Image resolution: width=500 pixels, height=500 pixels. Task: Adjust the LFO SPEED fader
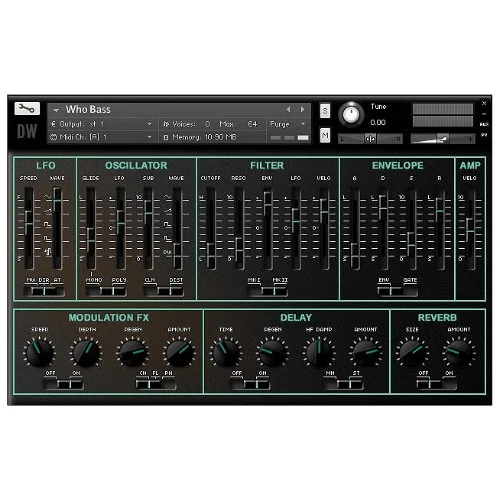tap(29, 224)
